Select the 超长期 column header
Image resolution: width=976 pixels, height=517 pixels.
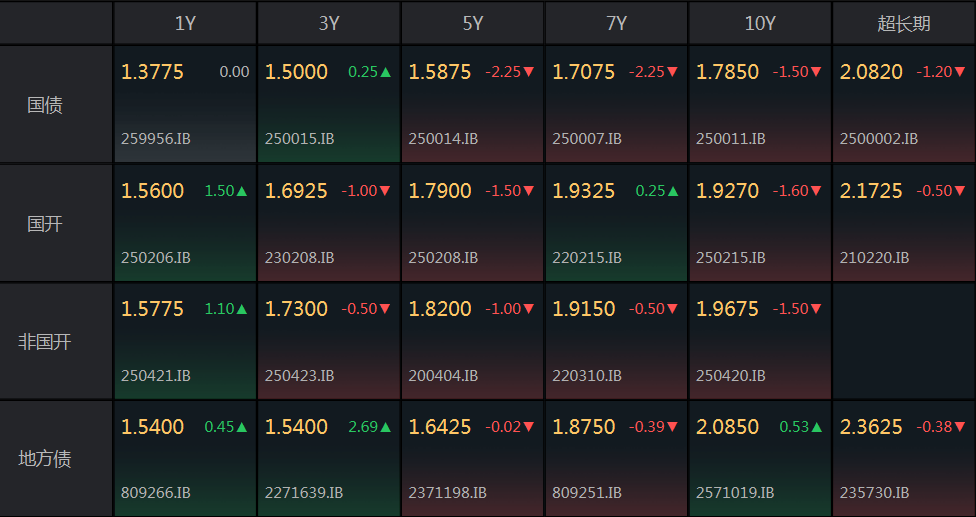click(x=902, y=23)
